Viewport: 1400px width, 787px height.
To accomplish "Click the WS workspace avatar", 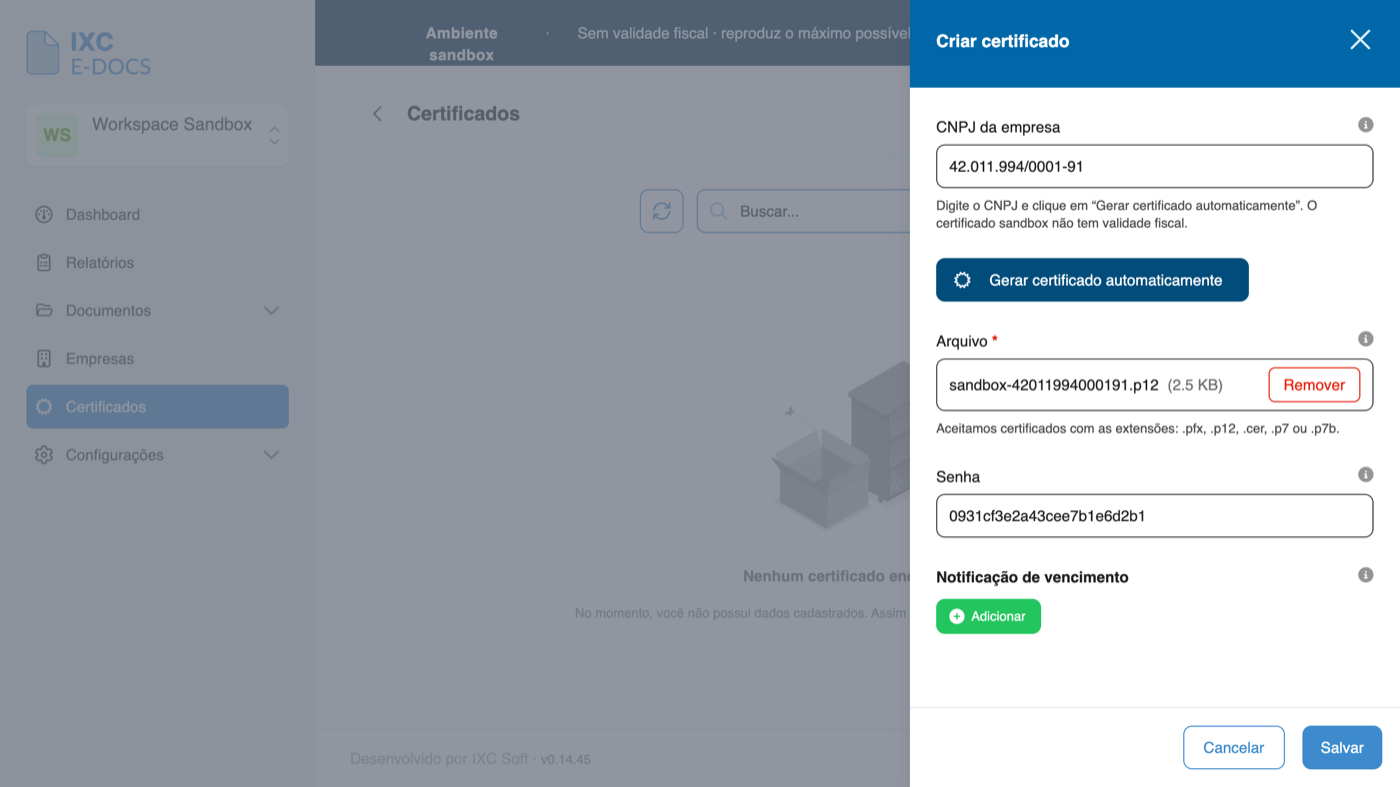I will tap(57, 135).
